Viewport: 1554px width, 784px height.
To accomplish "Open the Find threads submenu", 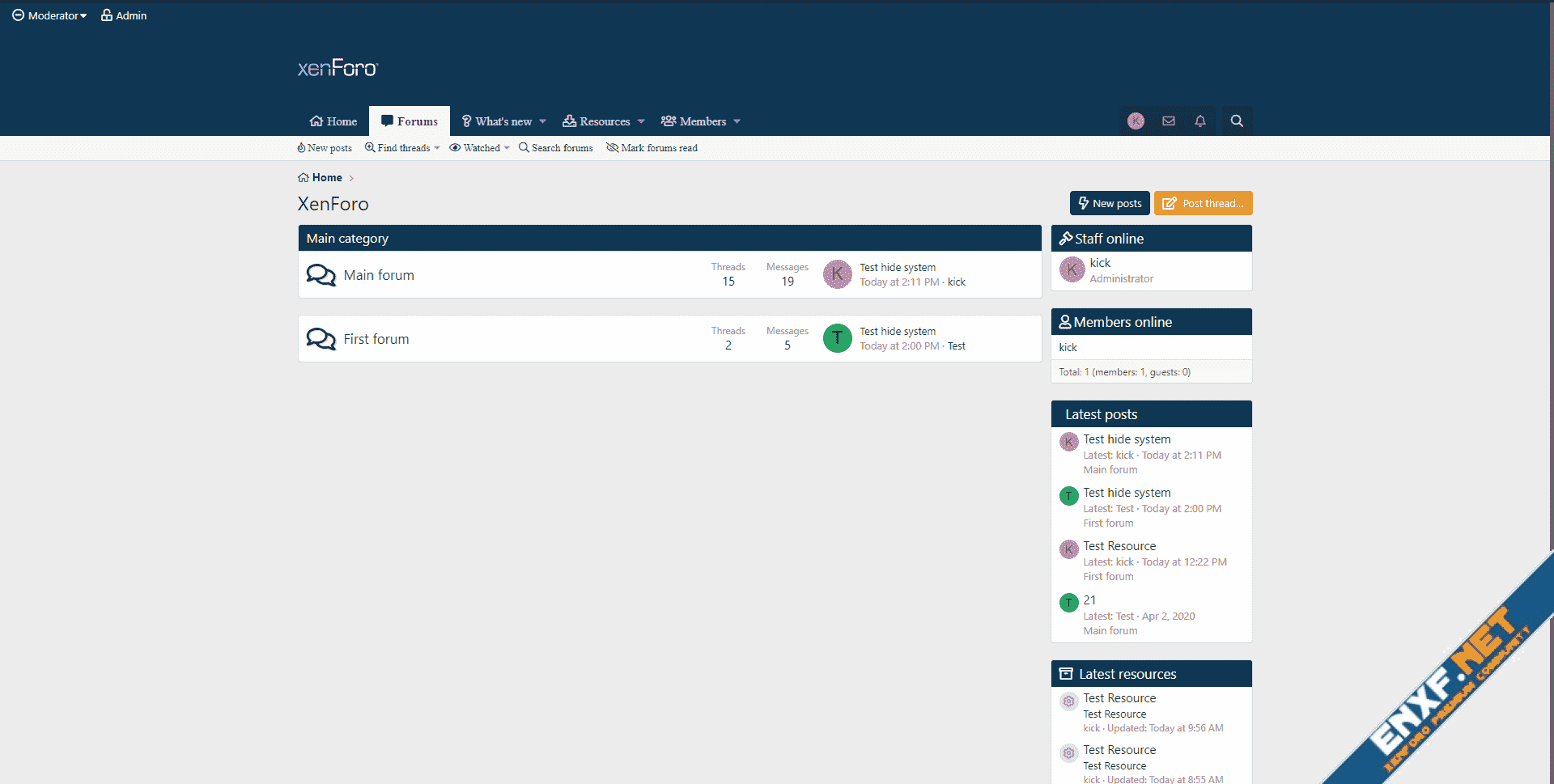I will coord(402,148).
